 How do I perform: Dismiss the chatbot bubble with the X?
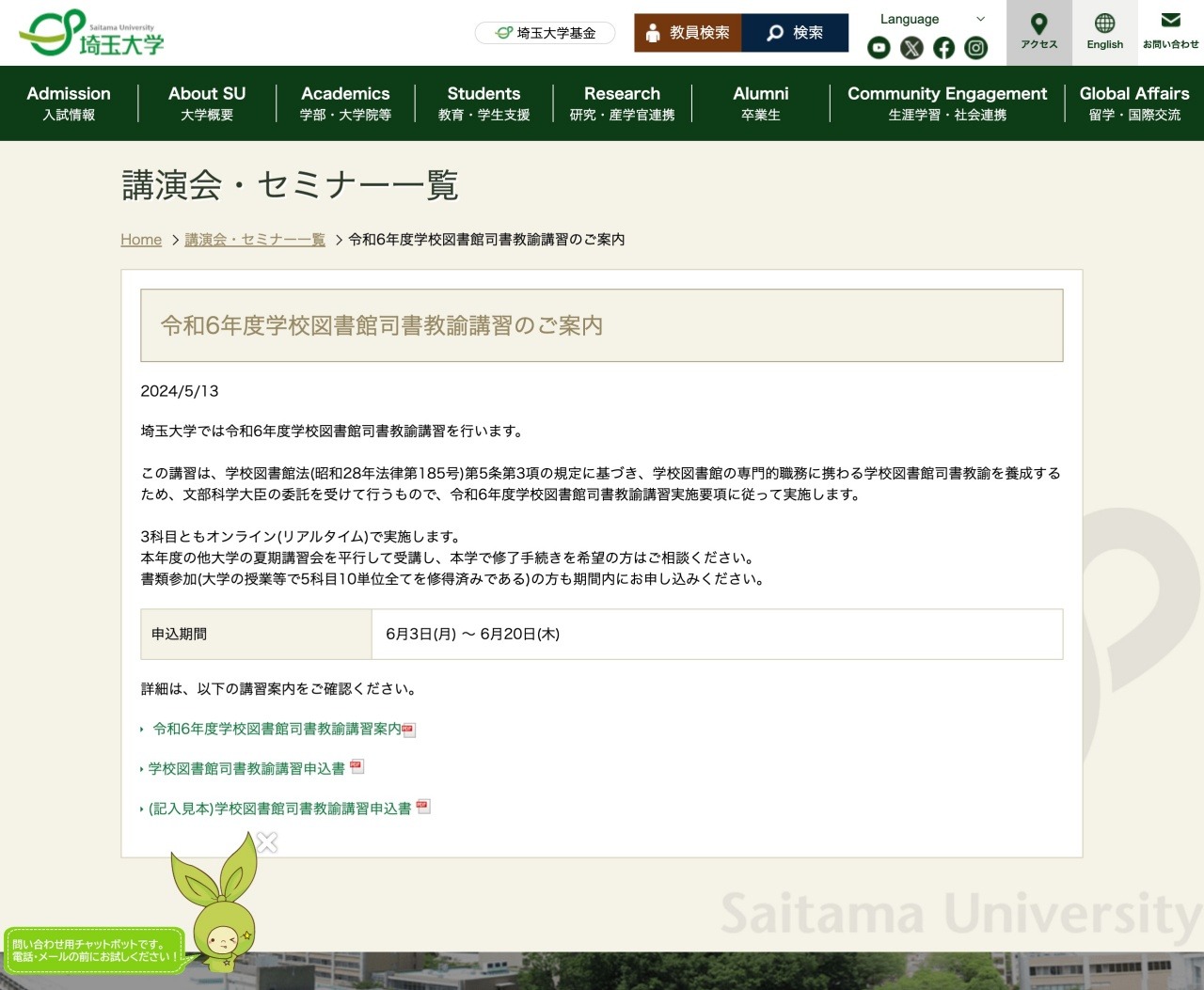[267, 842]
